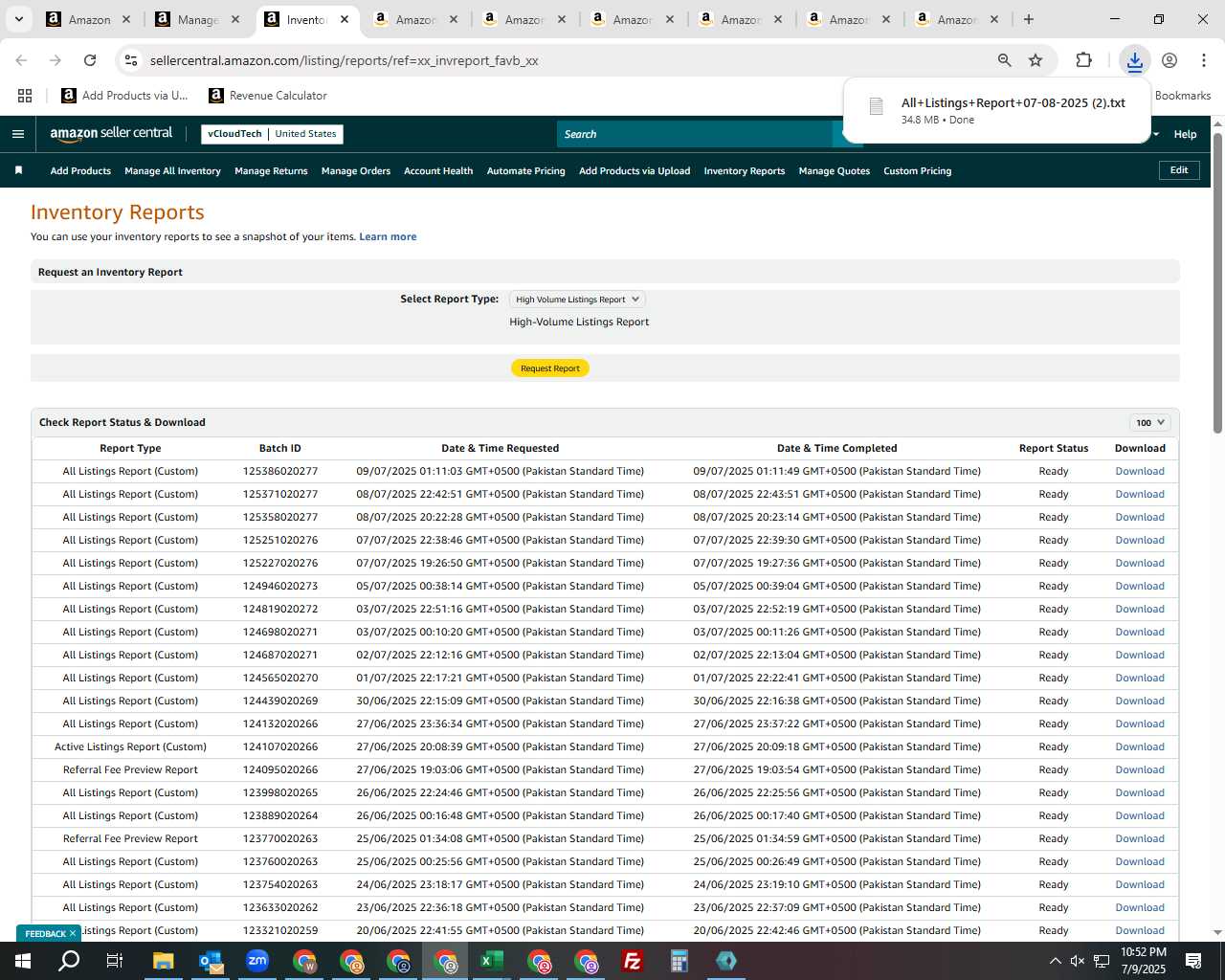1225x980 pixels.
Task: Download Active Listings Report batch 124107020266
Action: pos(1140,746)
